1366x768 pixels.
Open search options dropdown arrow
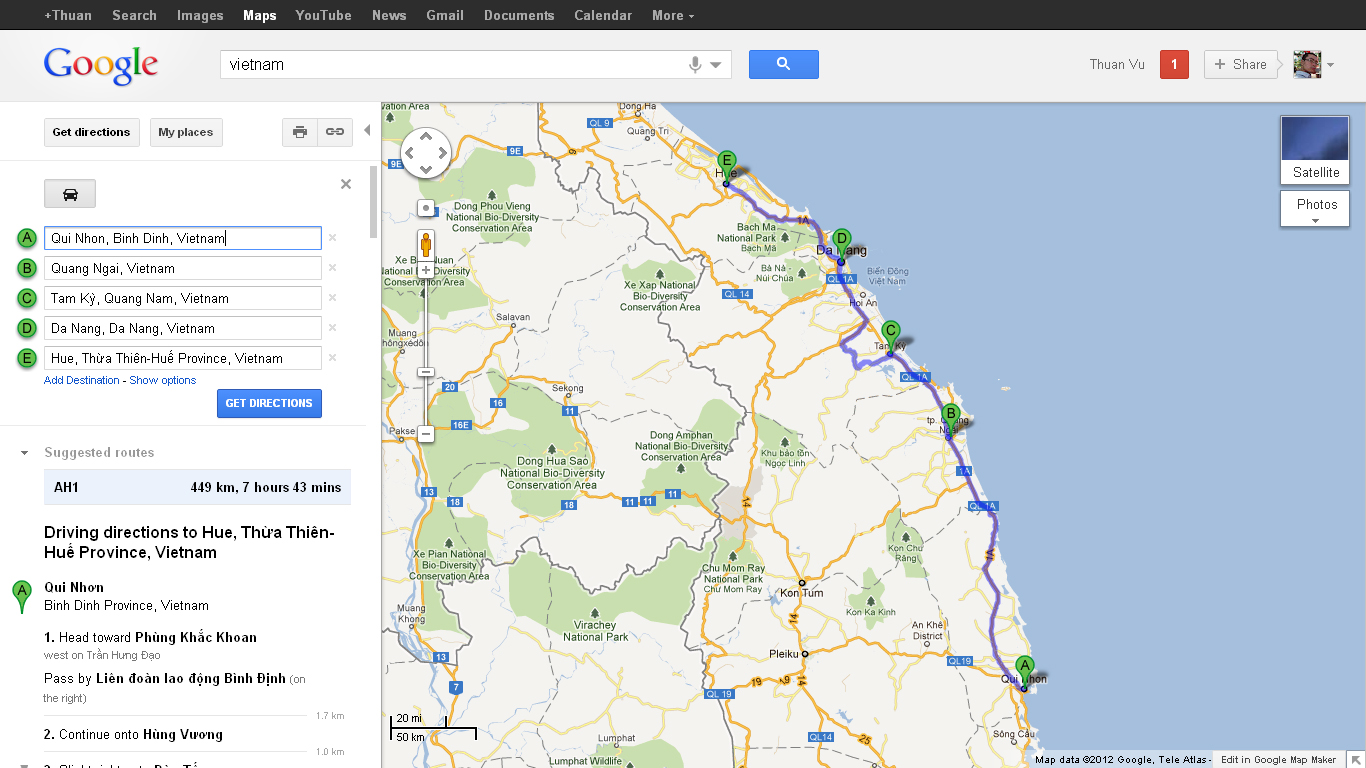tap(716, 65)
